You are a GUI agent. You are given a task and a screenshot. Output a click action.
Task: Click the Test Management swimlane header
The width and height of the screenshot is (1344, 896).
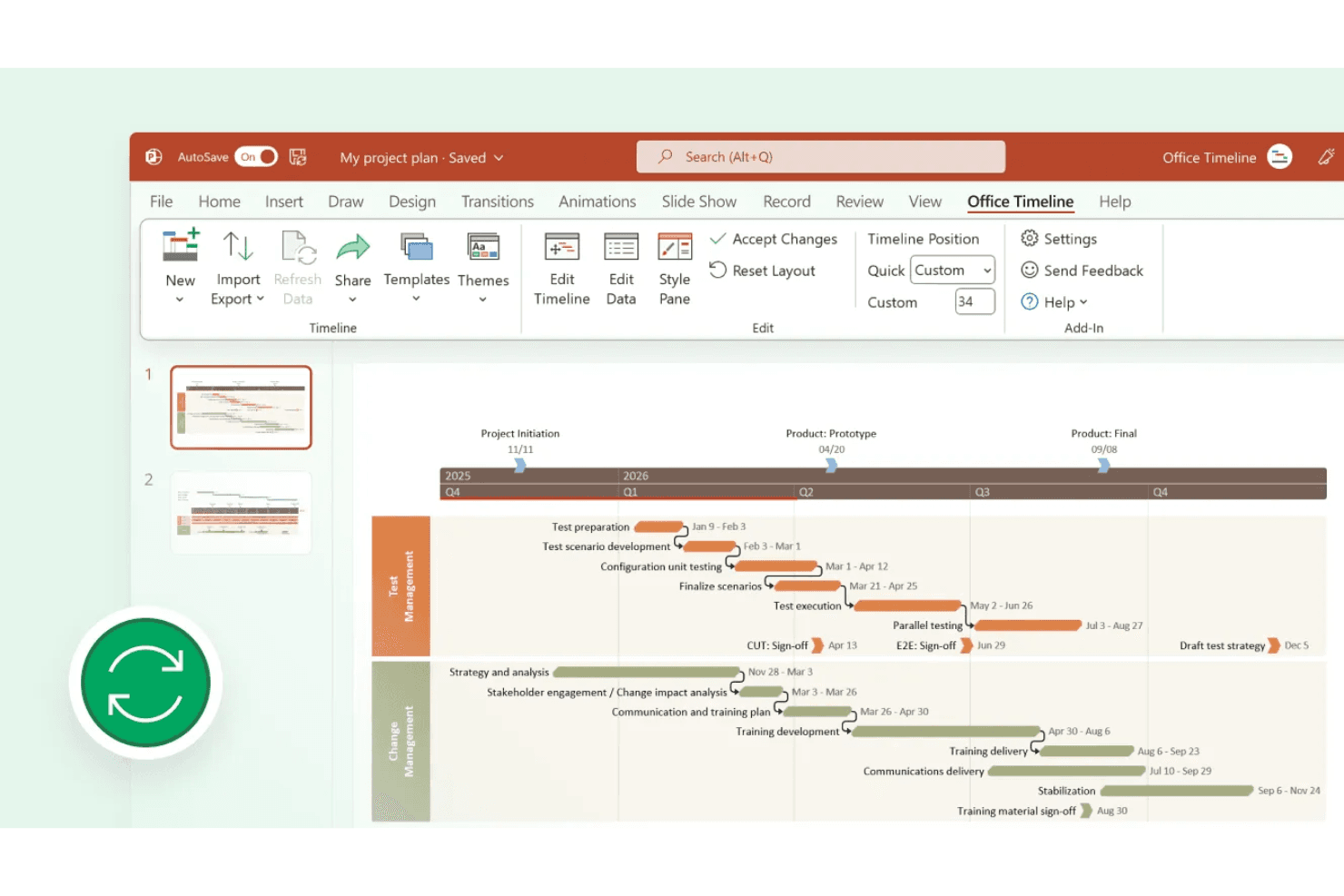tap(400, 586)
